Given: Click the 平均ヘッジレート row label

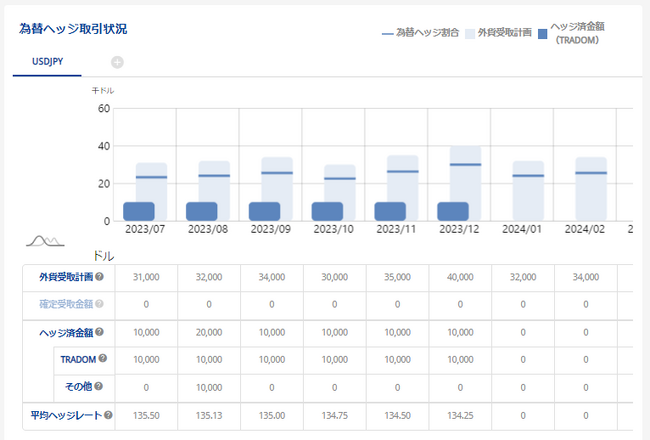Looking at the screenshot, I should 64,415.
